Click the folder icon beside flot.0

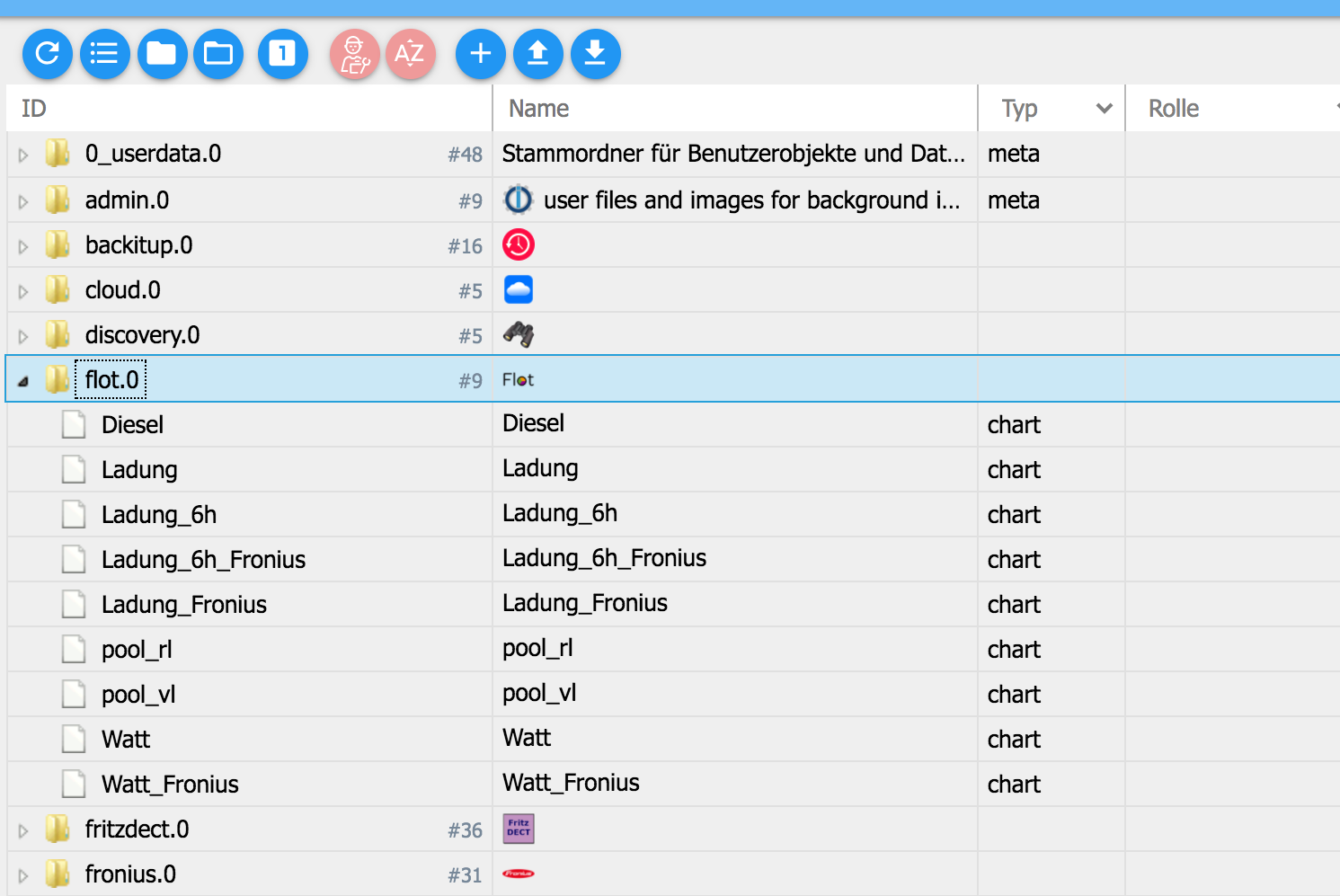[x=58, y=379]
